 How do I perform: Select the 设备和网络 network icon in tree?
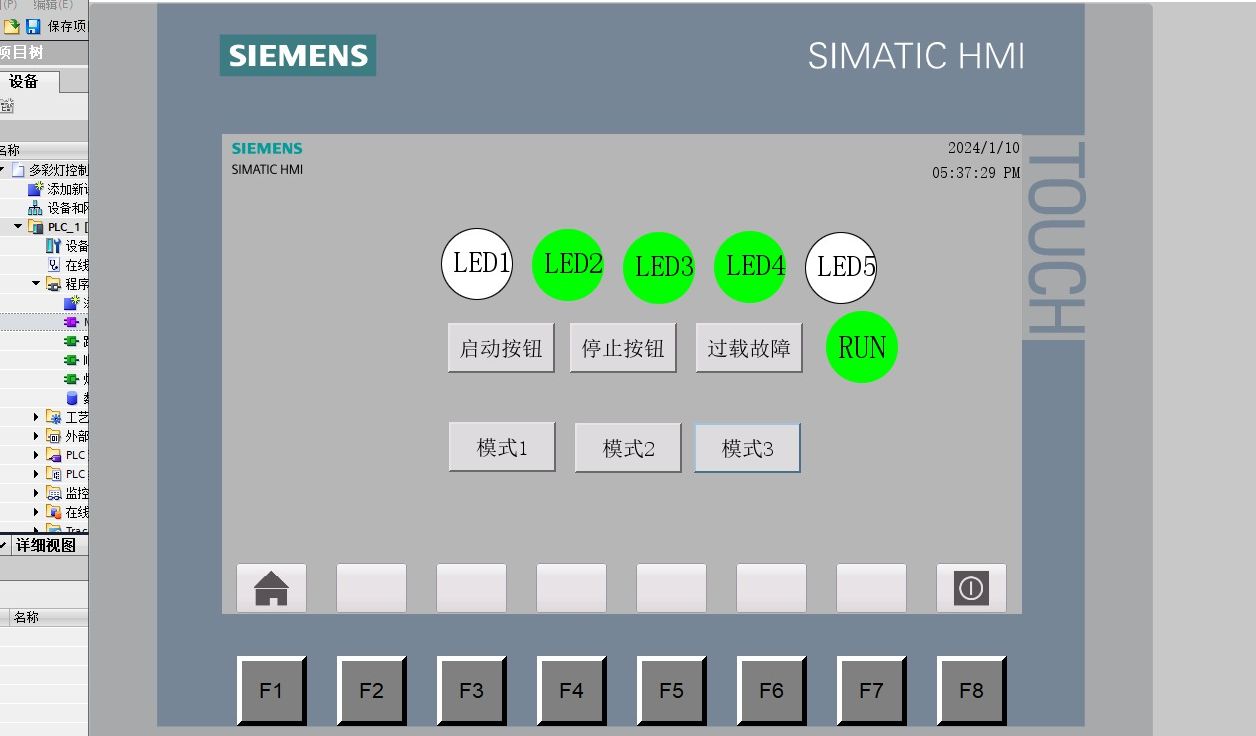point(36,208)
